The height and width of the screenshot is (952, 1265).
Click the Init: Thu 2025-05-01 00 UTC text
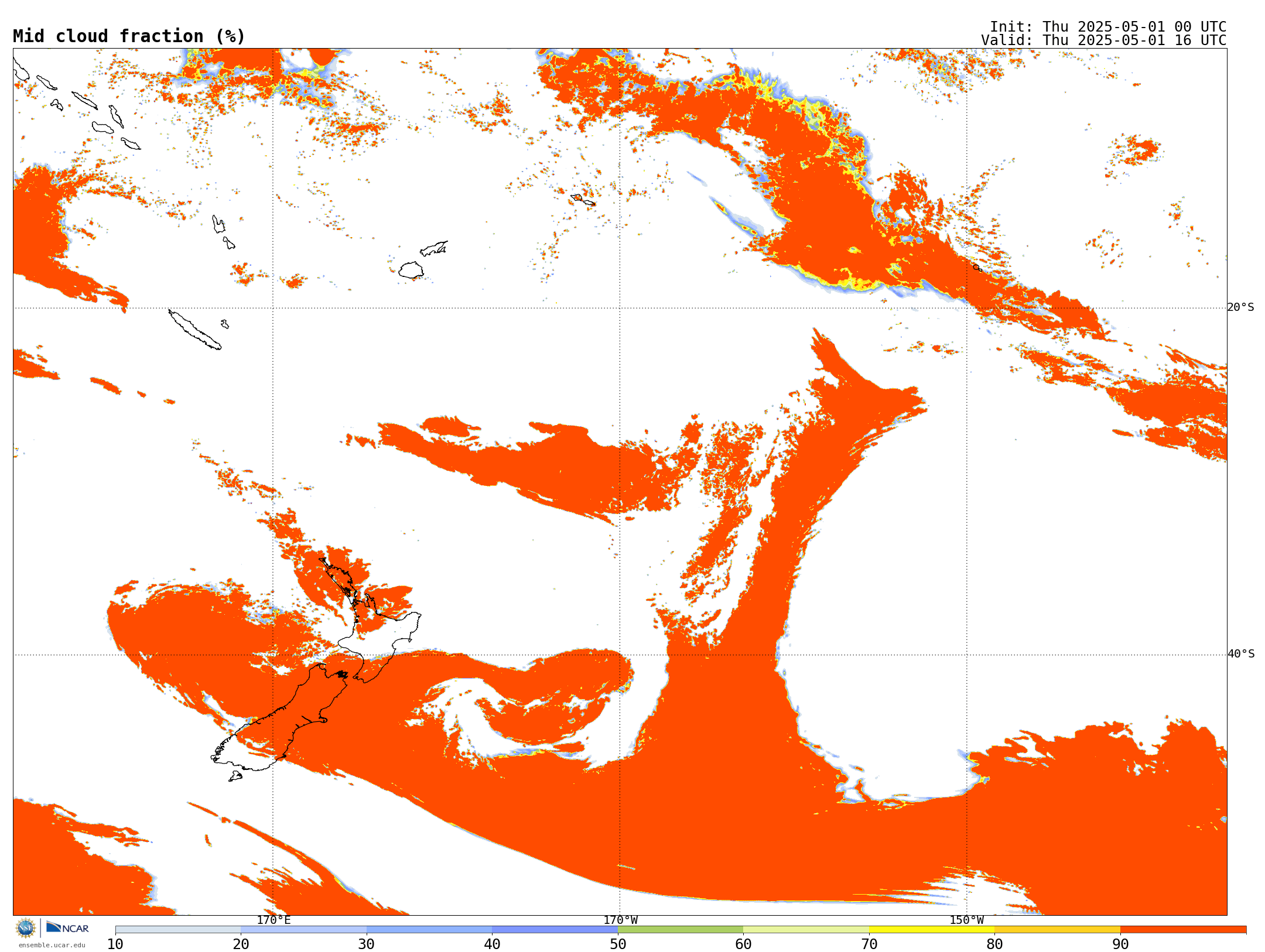[x=1108, y=27]
